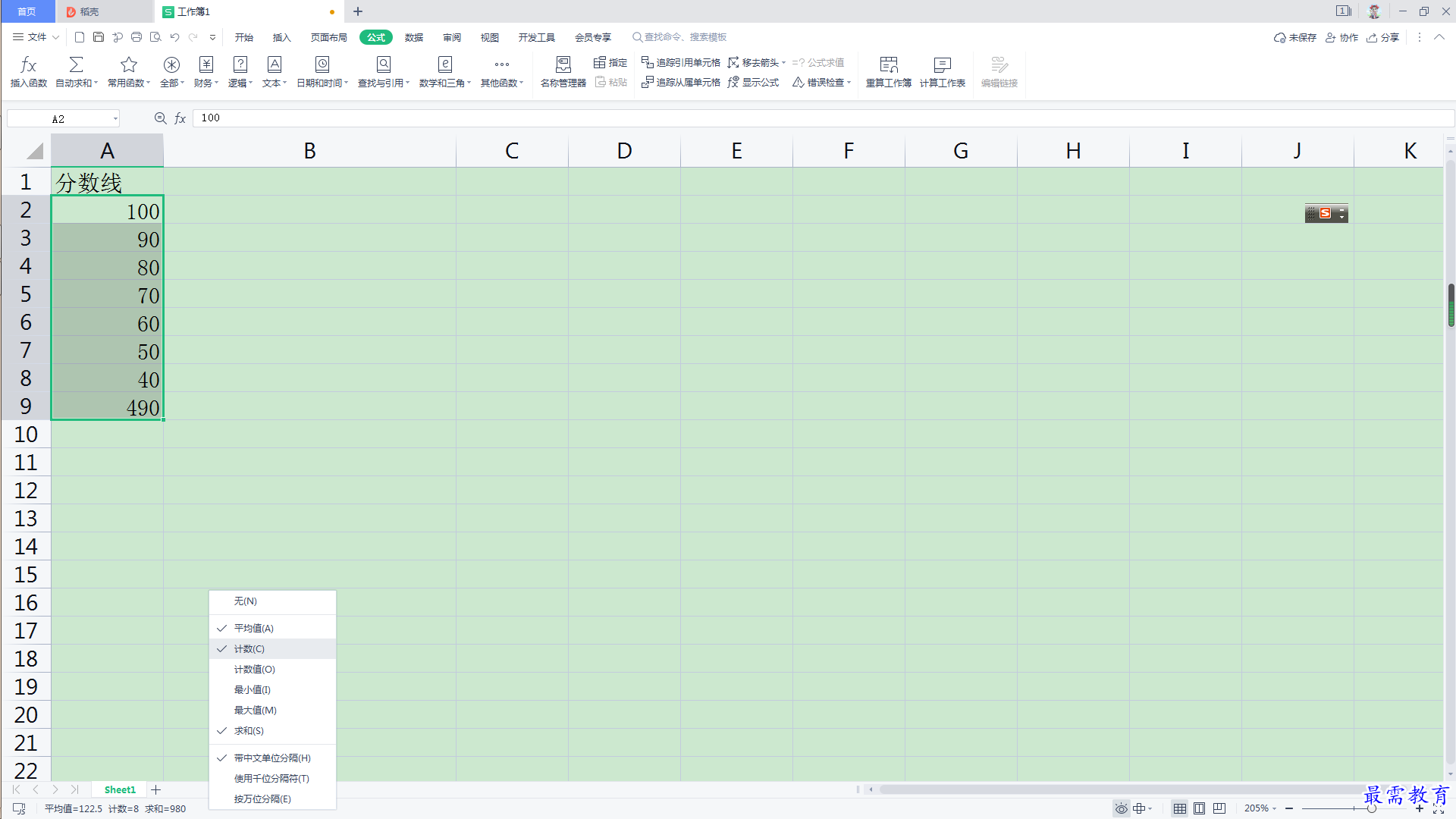1456x819 pixels.
Task: Click the Recalculate Workbook (重算工作簿) icon
Action: pyautogui.click(x=889, y=64)
